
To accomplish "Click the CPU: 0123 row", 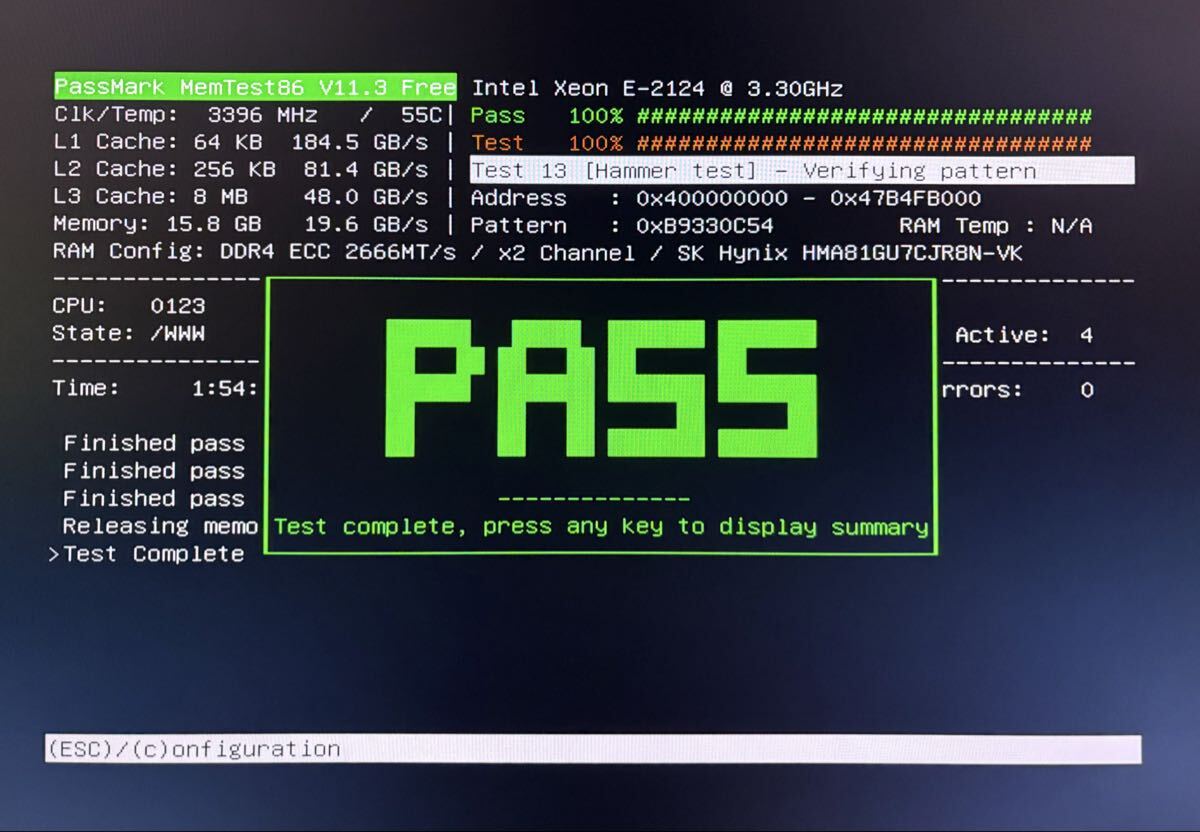I will (129, 306).
